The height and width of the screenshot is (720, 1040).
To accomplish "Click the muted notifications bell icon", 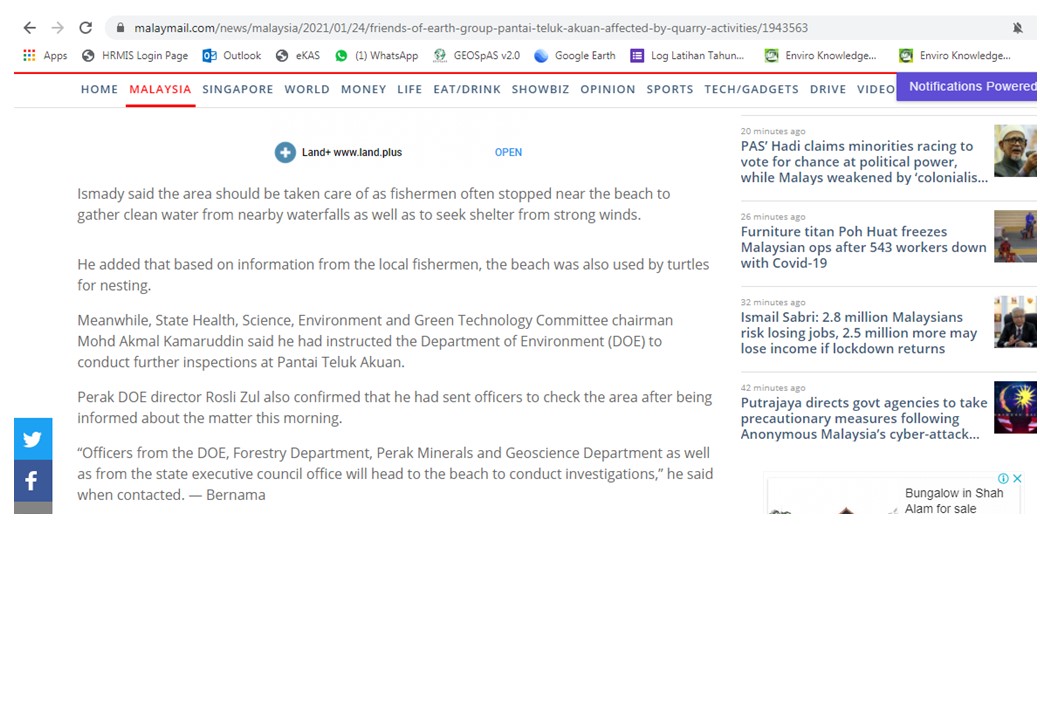I will 1017,28.
